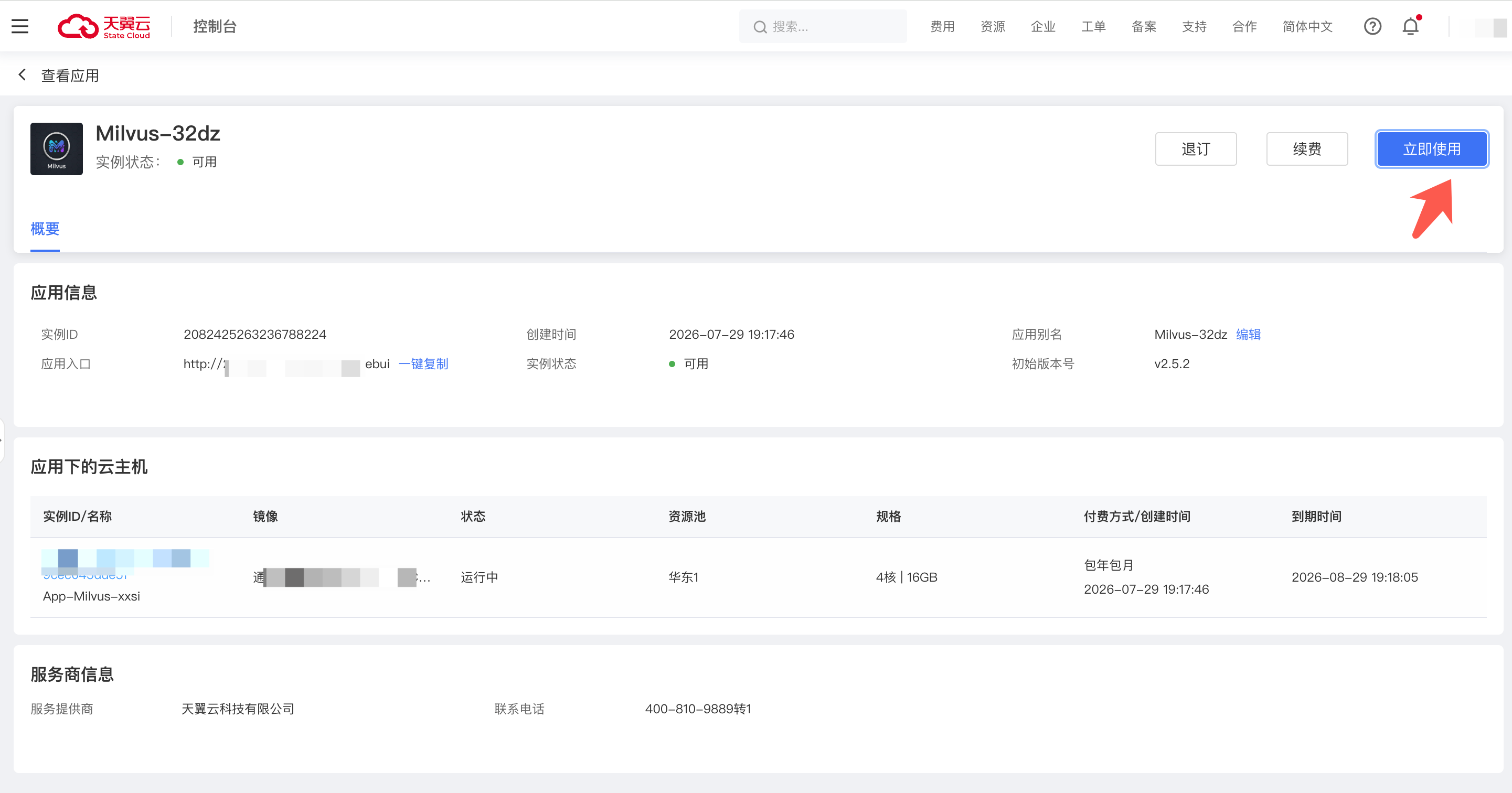Screen dimensions: 1512x793
Task: Click the blurred image name in the 镜像 column
Action: point(342,577)
